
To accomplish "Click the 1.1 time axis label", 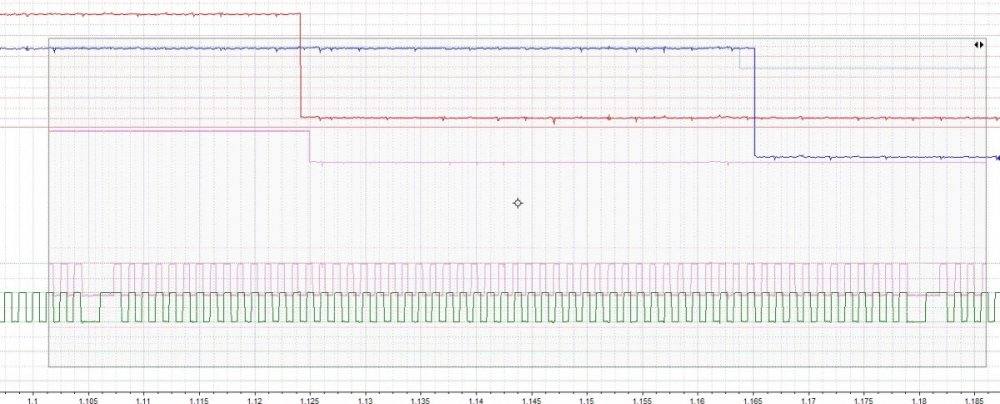I will click(33, 400).
